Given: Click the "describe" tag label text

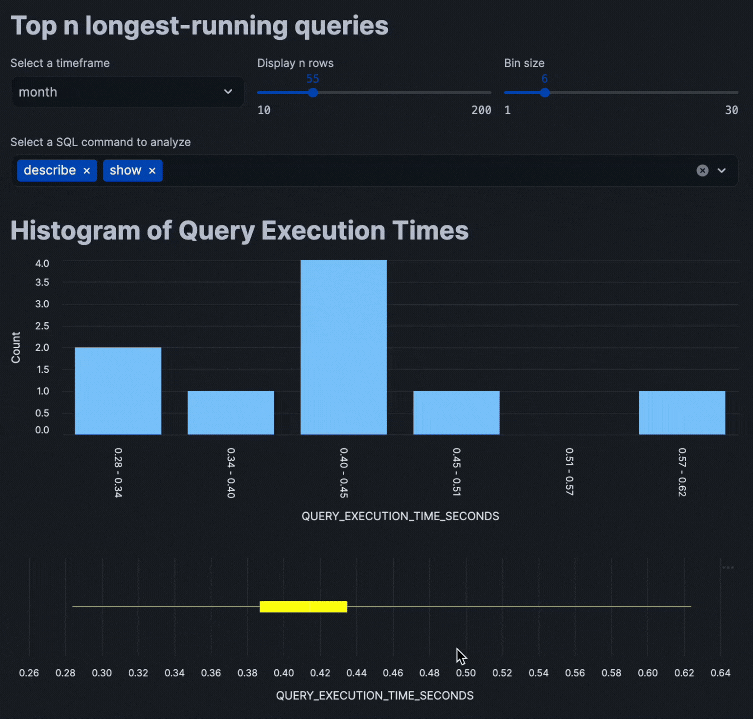Looking at the screenshot, I should click(50, 171).
